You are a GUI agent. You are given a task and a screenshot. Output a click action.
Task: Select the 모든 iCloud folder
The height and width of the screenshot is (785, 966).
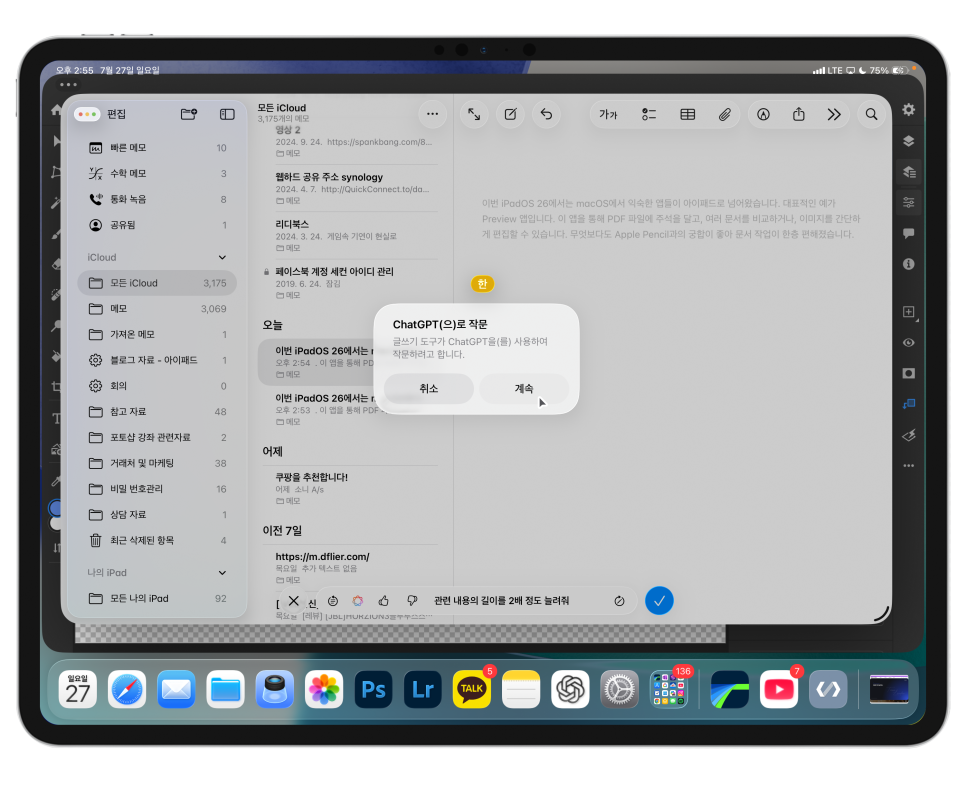[157, 283]
